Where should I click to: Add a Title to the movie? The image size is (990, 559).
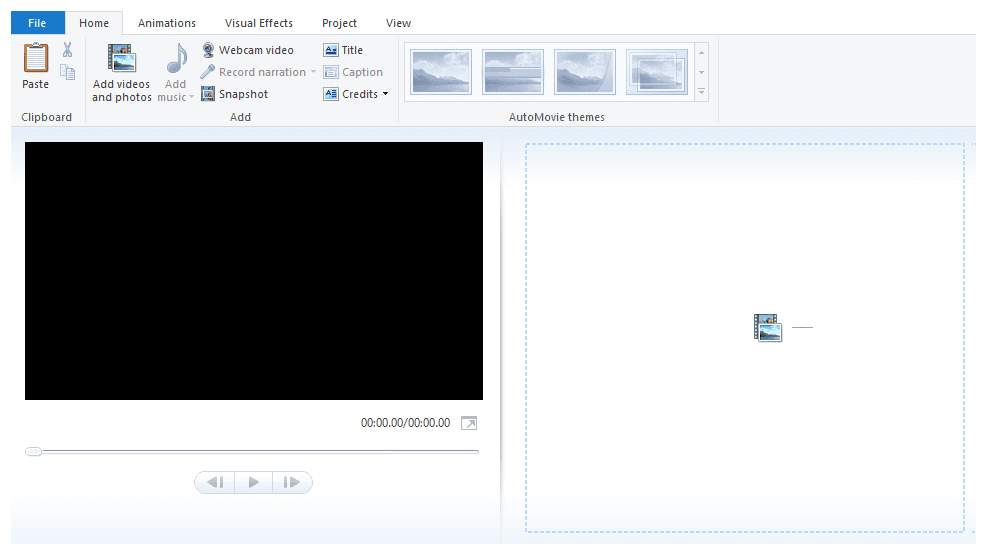click(x=343, y=50)
